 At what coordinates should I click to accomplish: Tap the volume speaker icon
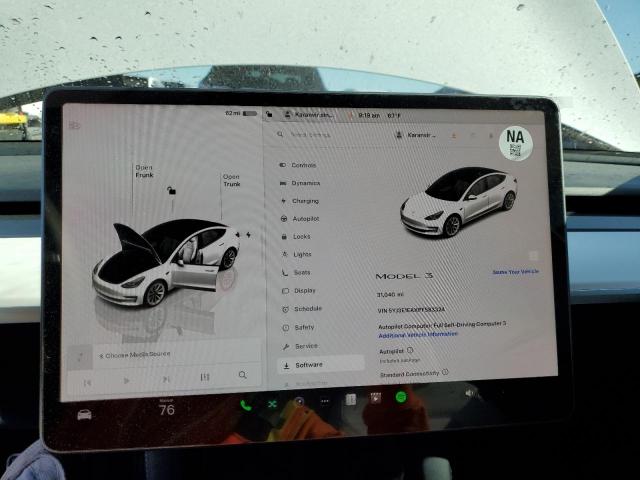tap(471, 393)
